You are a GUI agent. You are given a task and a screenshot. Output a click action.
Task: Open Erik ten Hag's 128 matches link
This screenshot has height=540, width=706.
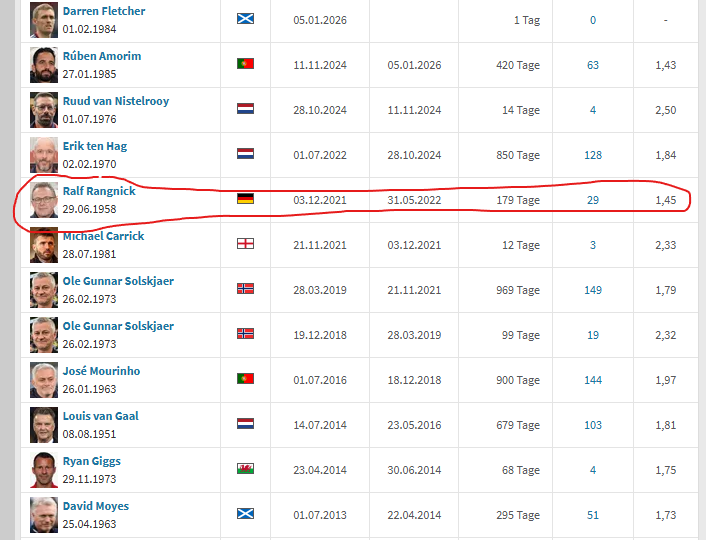(x=593, y=155)
